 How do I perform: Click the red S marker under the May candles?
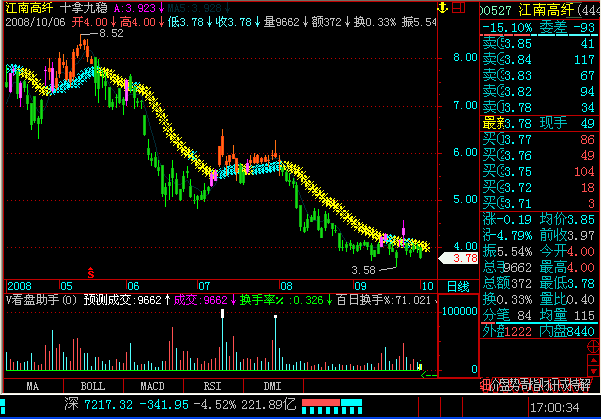[x=90, y=273]
